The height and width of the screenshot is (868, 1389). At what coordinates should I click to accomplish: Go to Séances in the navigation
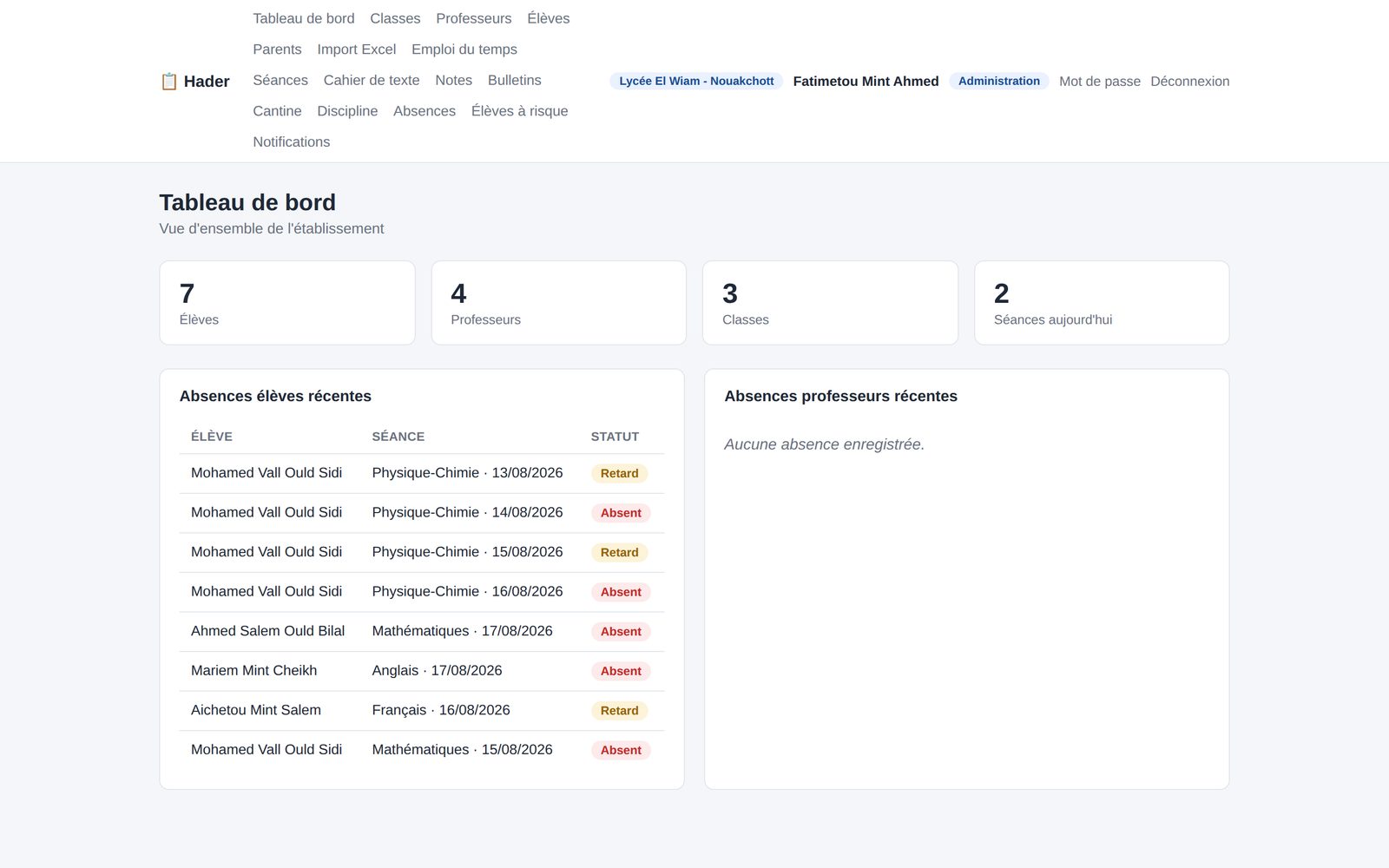click(280, 80)
